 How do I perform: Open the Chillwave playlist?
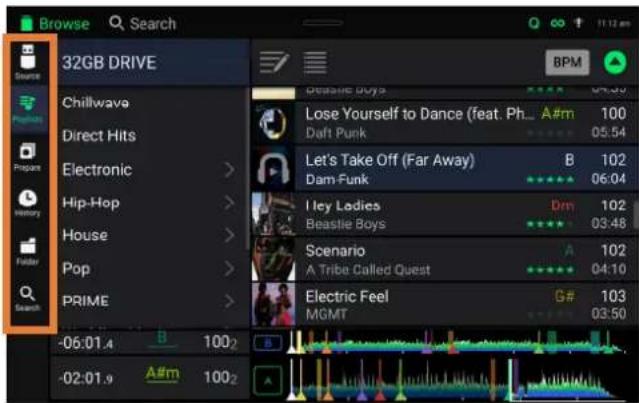(x=95, y=103)
